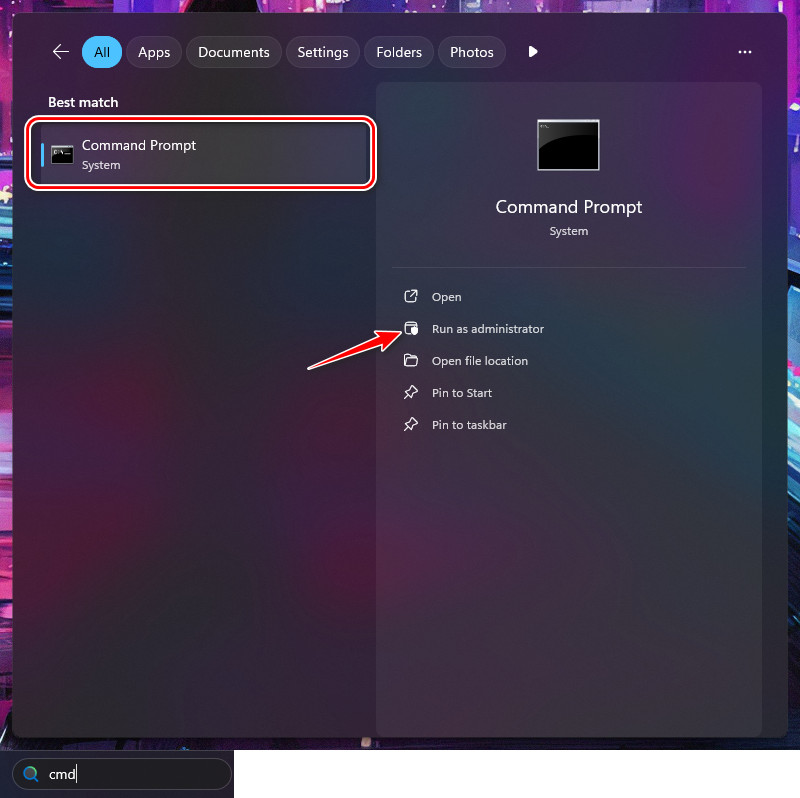This screenshot has height=798, width=800.
Task: Expand more filters with the arrow
Action: [533, 52]
